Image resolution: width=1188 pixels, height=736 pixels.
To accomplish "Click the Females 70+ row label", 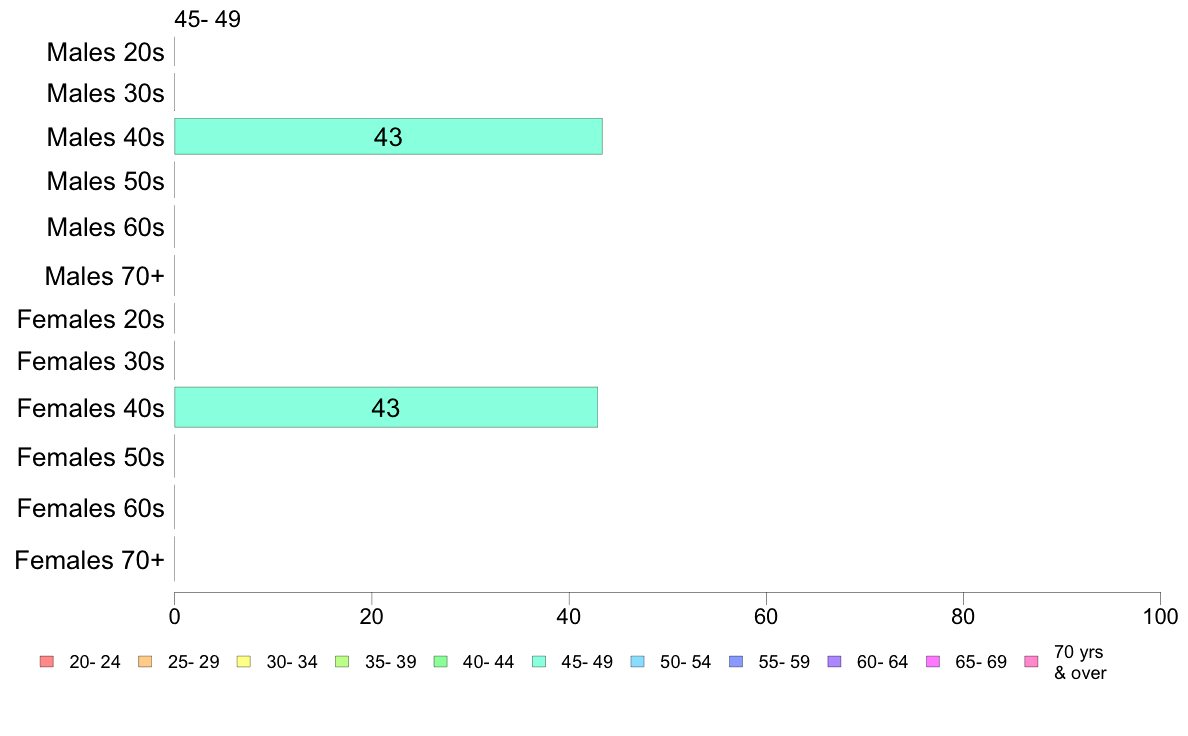I will [89, 560].
